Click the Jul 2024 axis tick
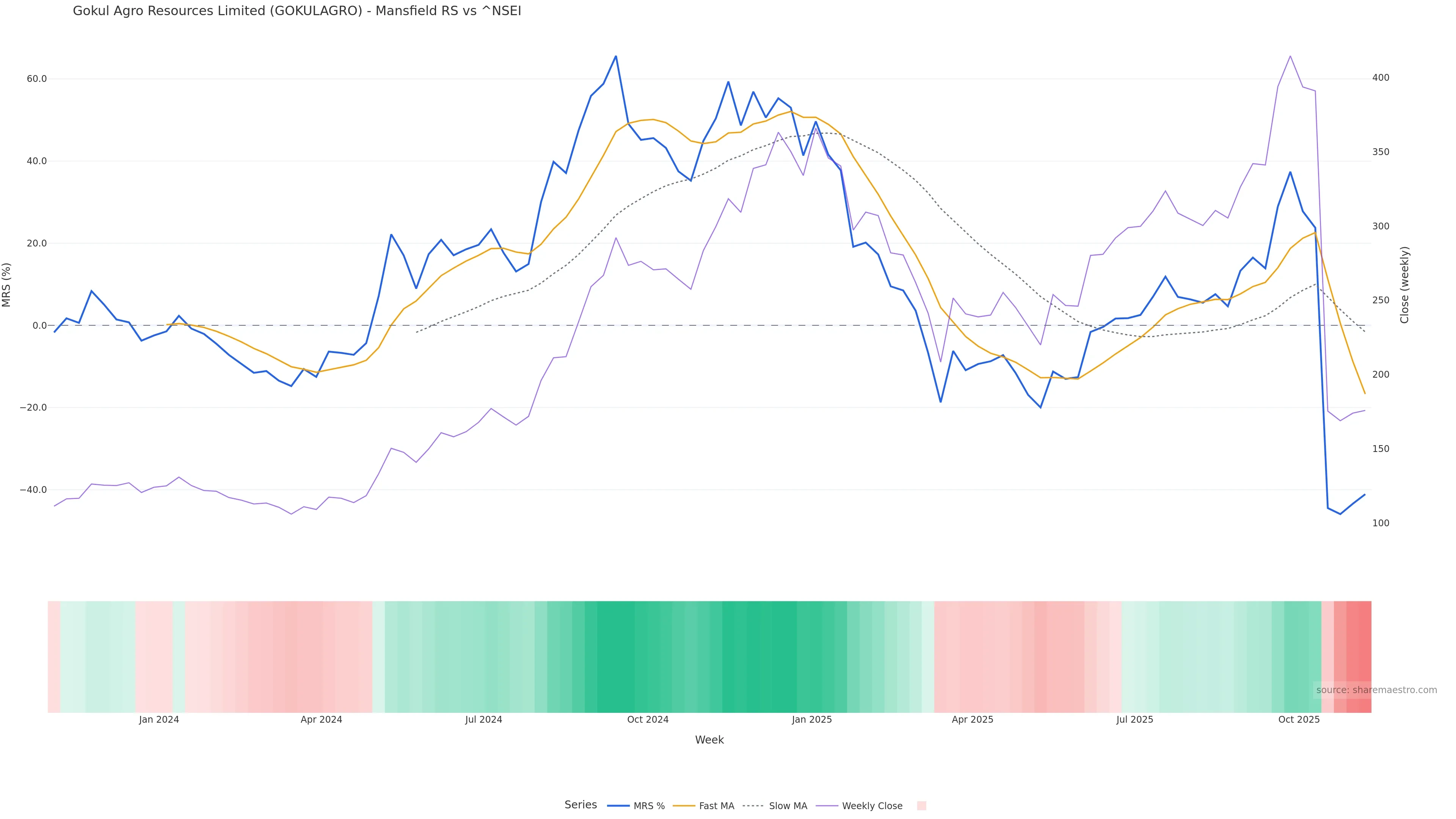The width and height of the screenshot is (1456, 819). pyautogui.click(x=483, y=720)
